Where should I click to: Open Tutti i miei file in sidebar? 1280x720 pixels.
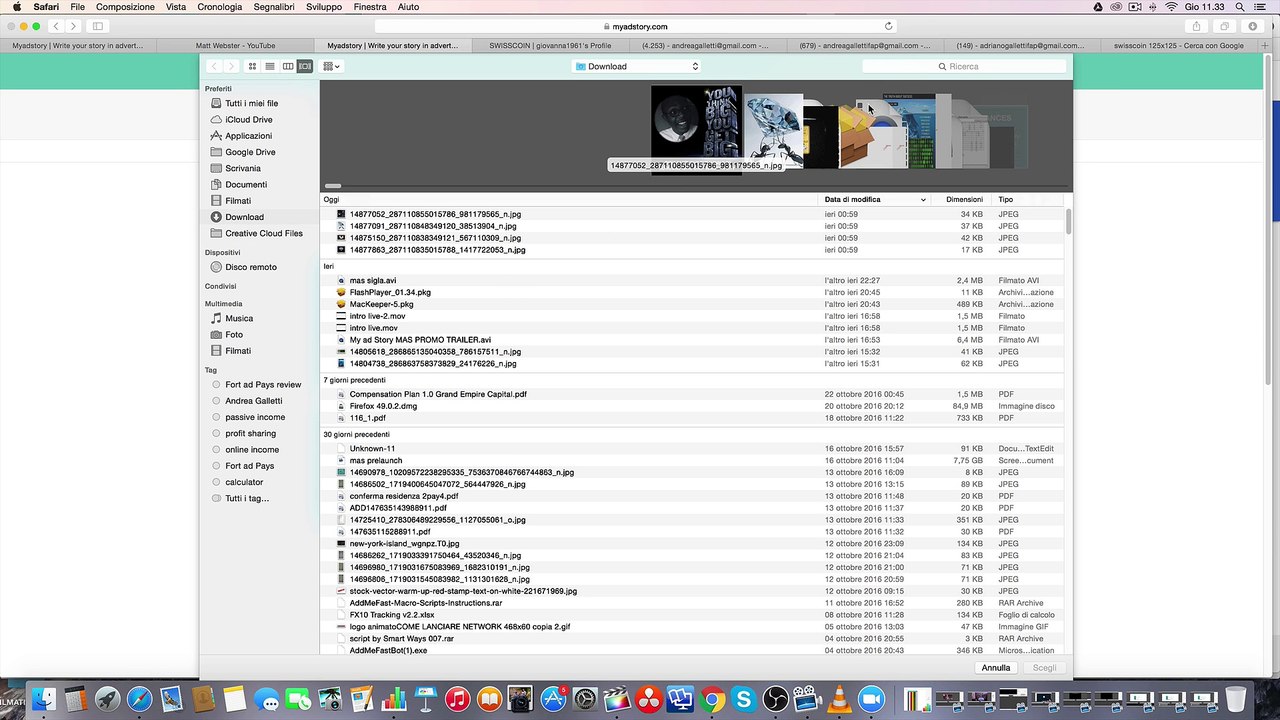pos(251,103)
